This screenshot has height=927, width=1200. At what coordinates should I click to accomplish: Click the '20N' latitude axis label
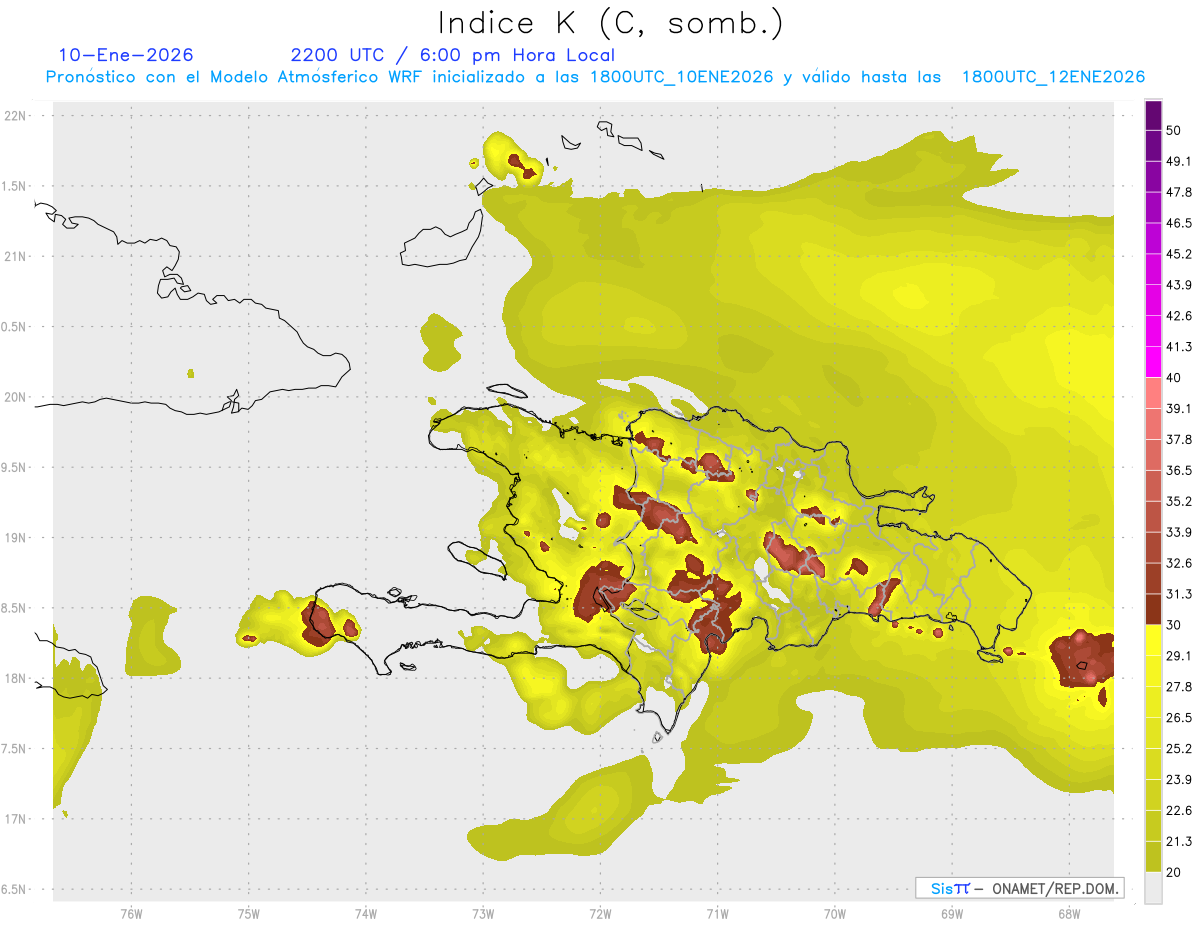tap(17, 397)
